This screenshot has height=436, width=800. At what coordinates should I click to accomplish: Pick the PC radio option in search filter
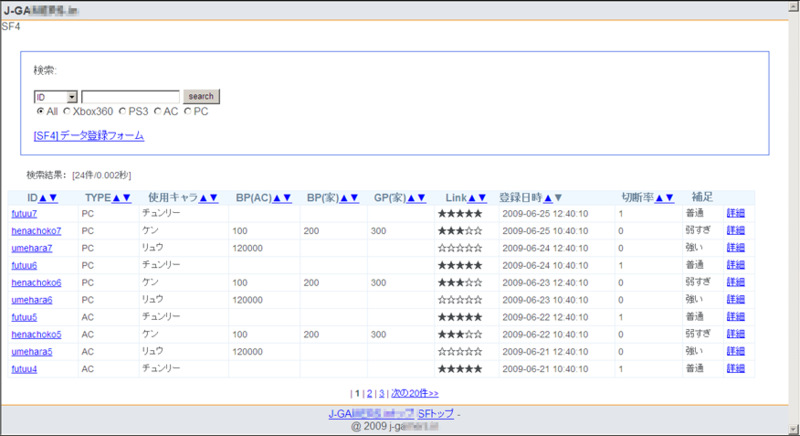188,111
